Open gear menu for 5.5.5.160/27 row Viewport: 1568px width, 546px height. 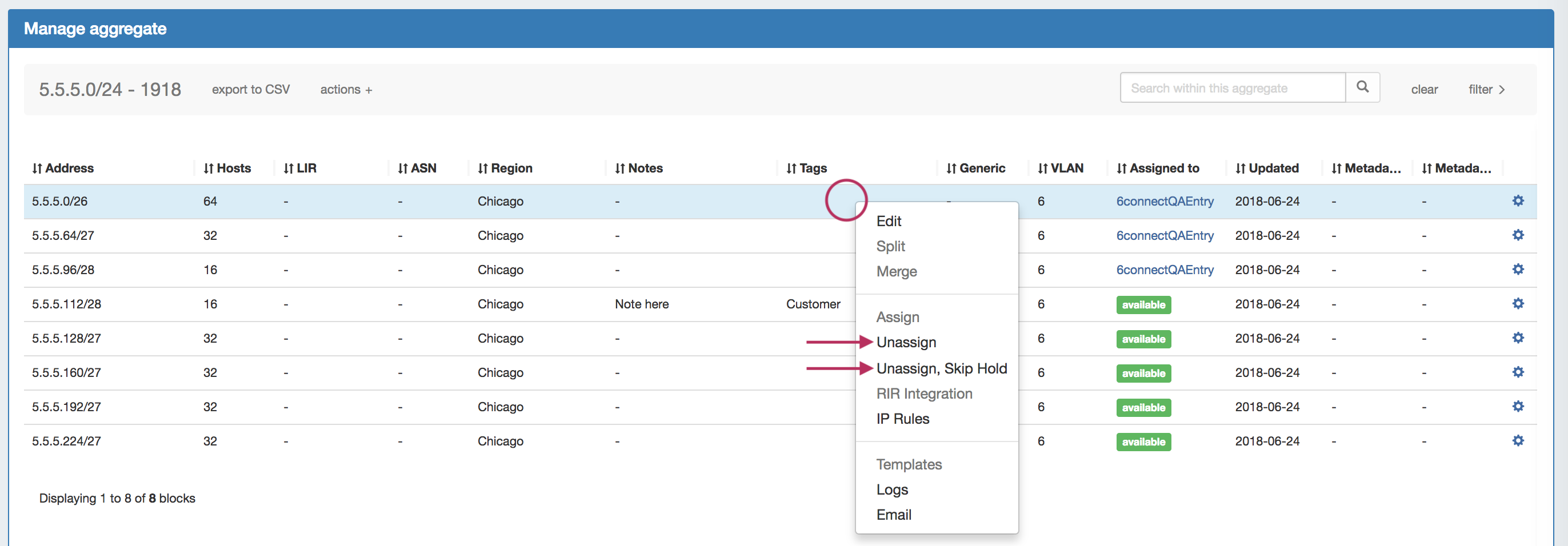[1518, 372]
